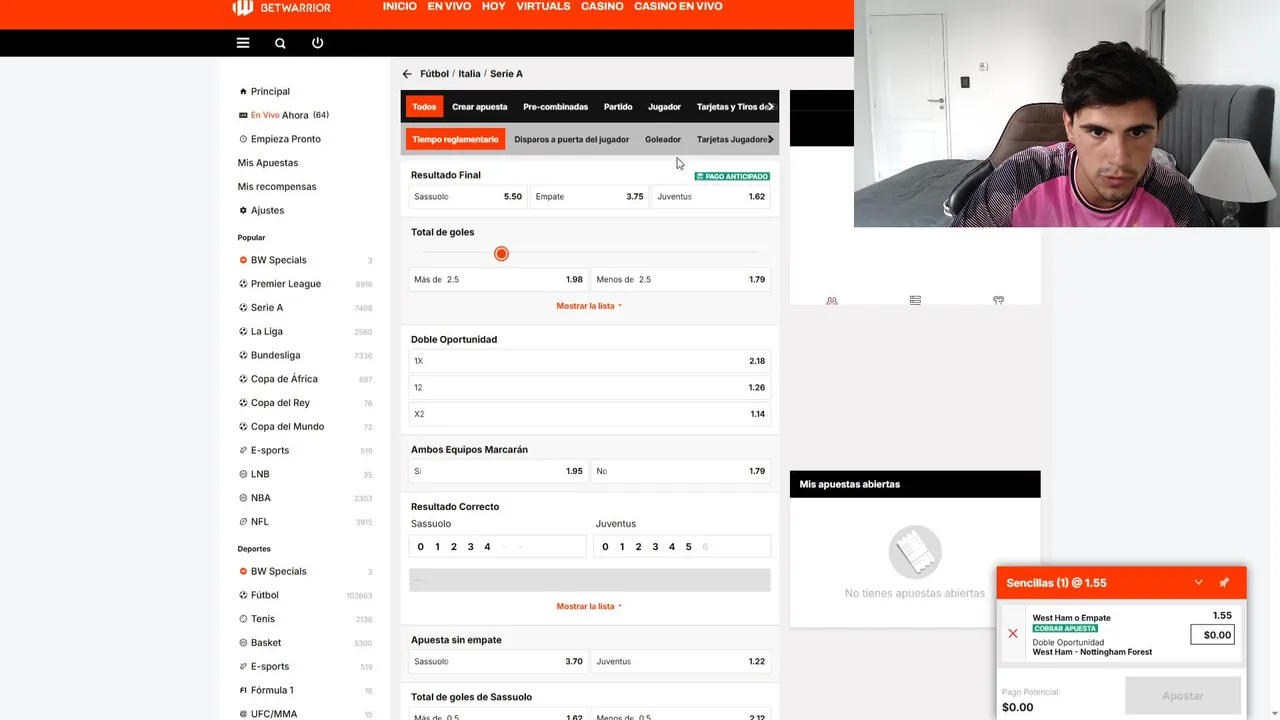Open EN VIVO in top navigation
Image resolution: width=1280 pixels, height=720 pixels.
449,6
